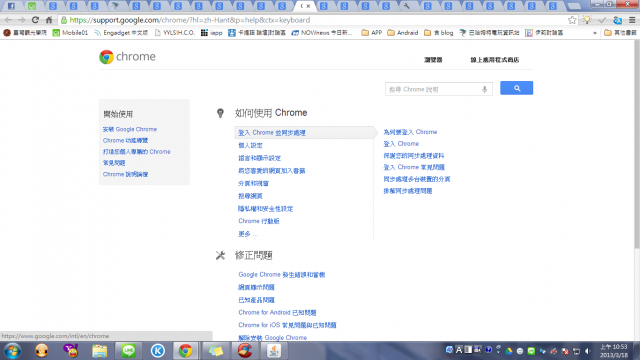Click the browser back arrow
640x360 pixels.
click(8, 20)
